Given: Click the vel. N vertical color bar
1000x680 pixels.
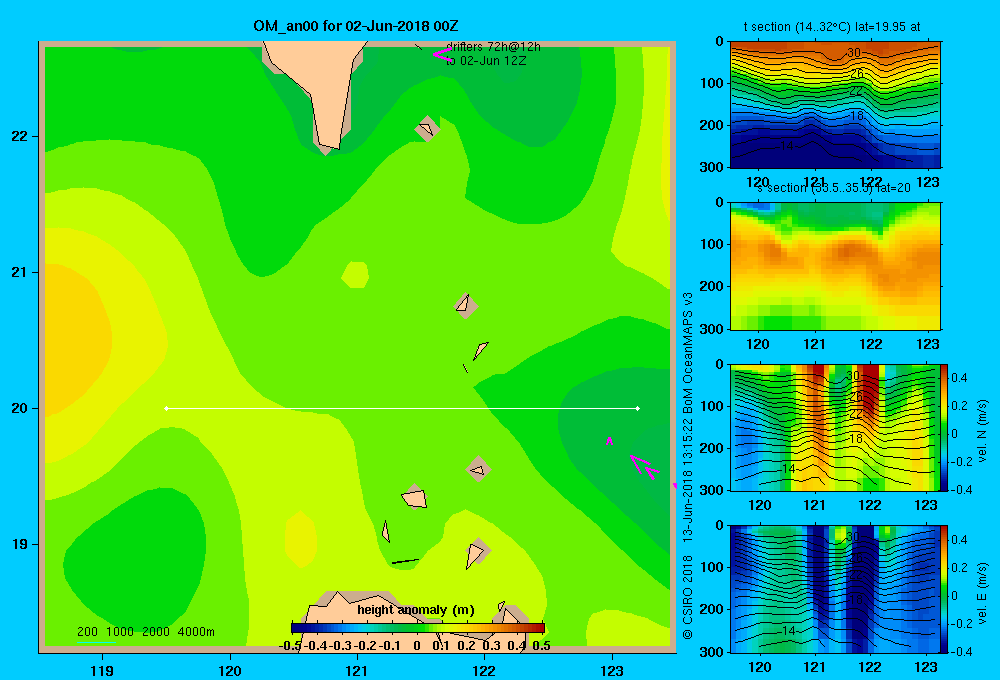Looking at the screenshot, I should (x=945, y=427).
